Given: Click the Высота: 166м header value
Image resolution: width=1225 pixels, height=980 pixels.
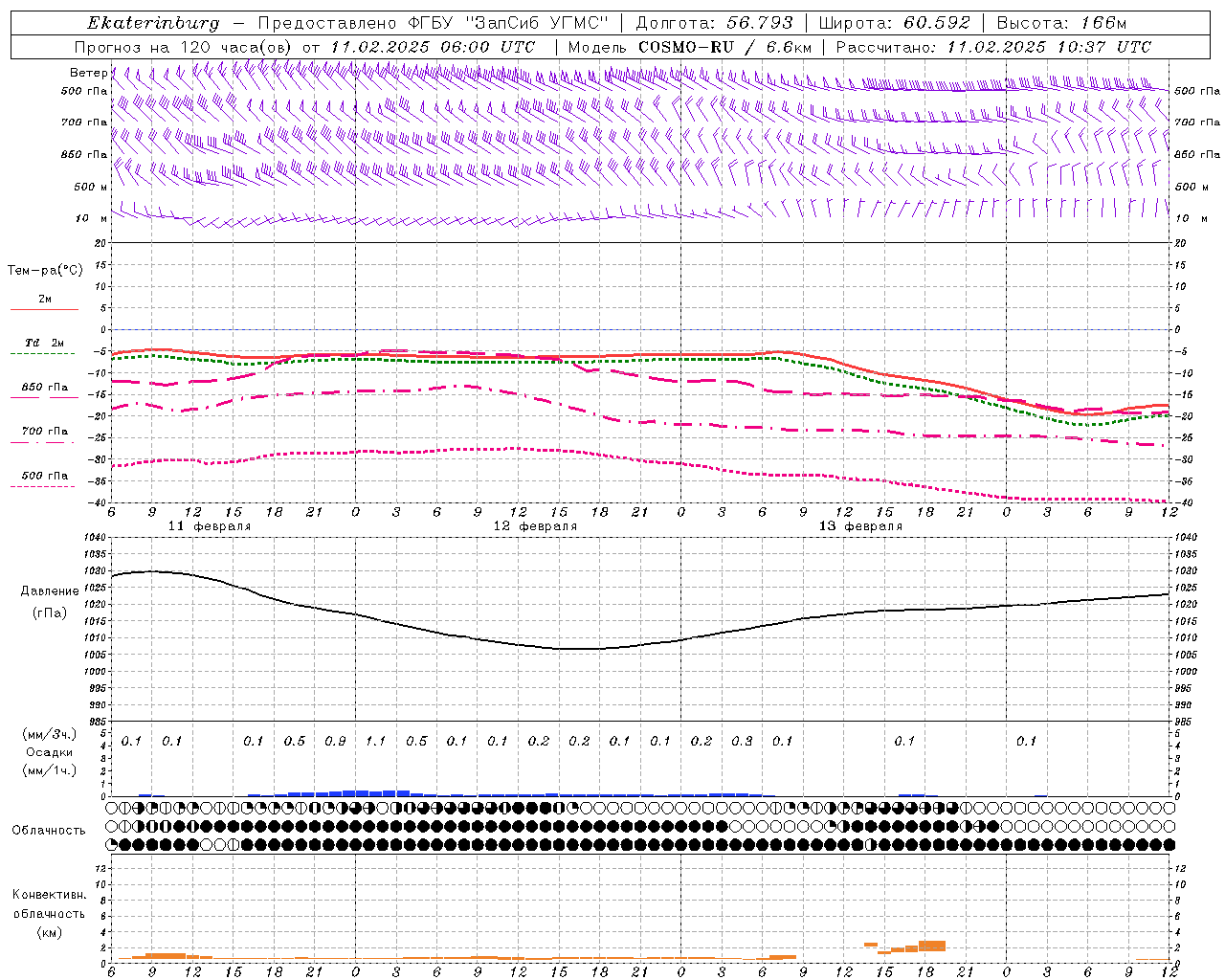Looking at the screenshot, I should coord(1062,23).
